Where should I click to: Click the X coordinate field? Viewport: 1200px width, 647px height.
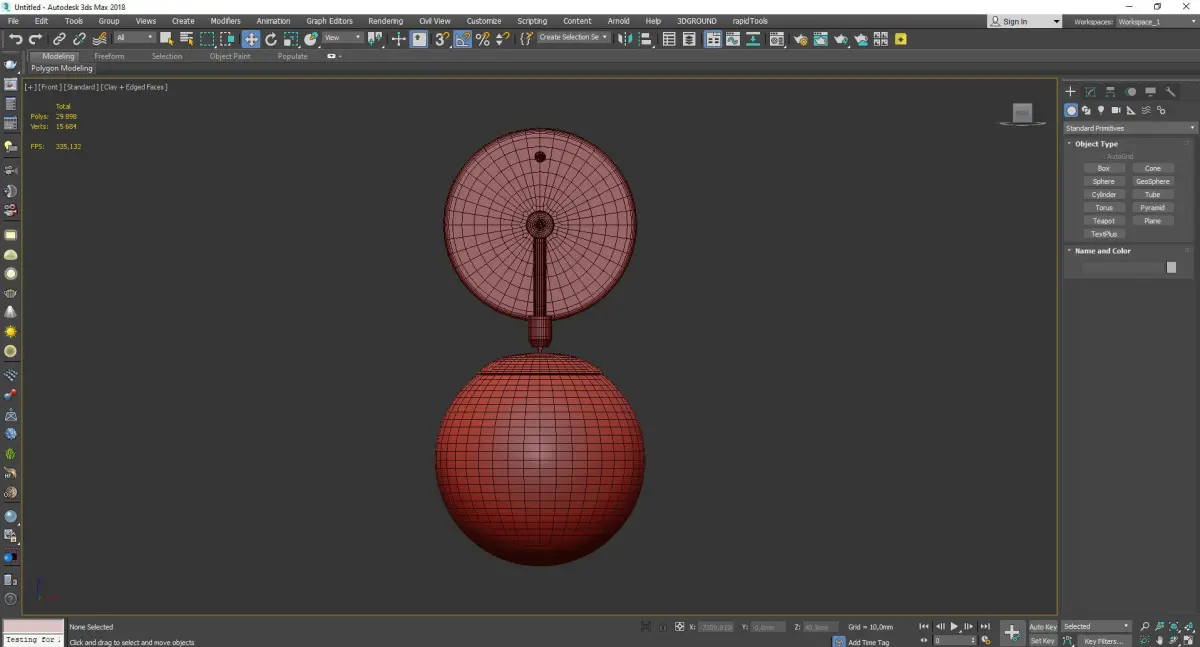(x=715, y=627)
